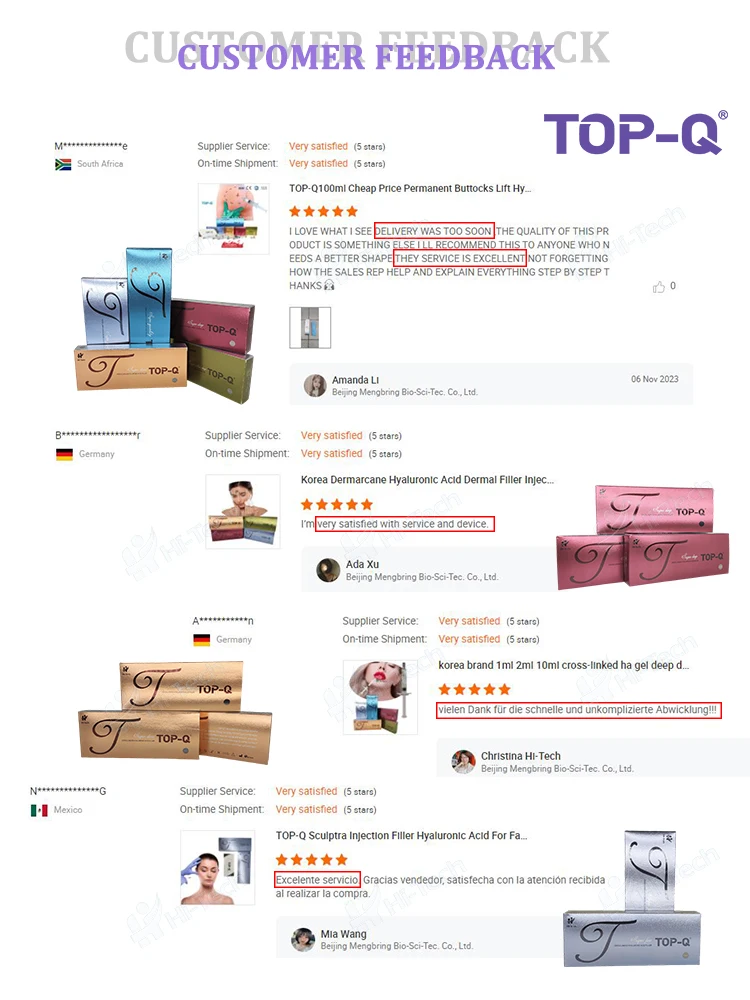Click the thumbs-up like icon
The height and width of the screenshot is (1000, 750).
tap(658, 287)
